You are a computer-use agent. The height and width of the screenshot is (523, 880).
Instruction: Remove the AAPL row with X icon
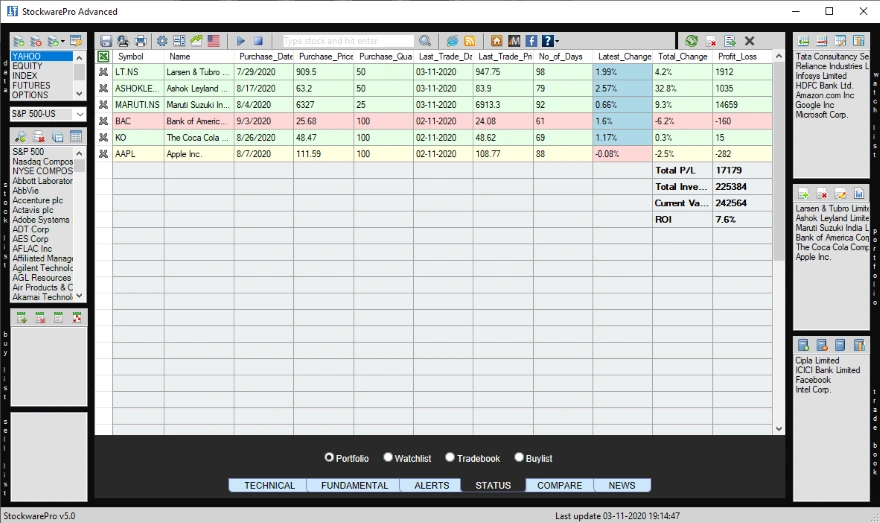pos(103,154)
